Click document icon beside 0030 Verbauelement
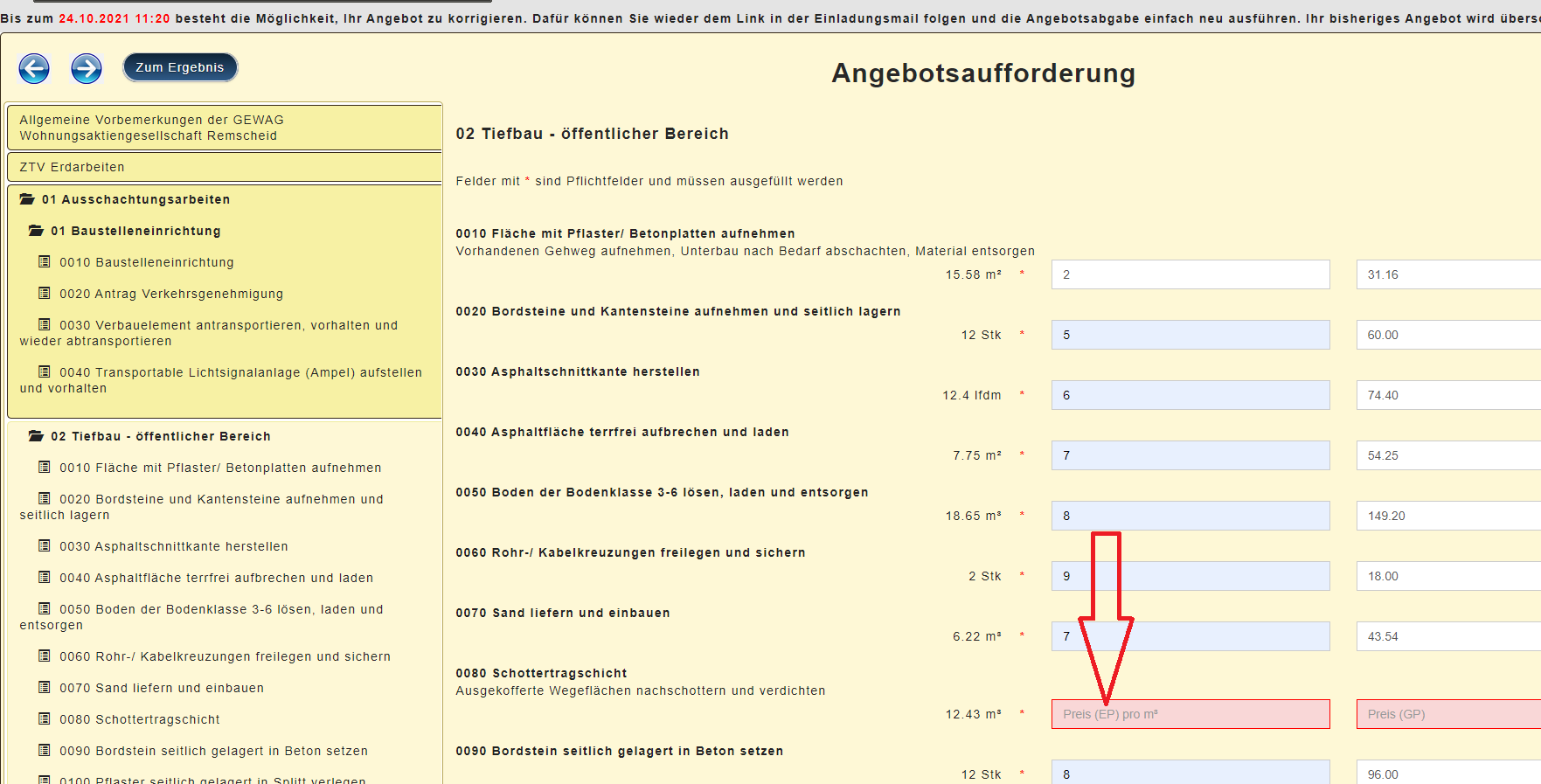This screenshot has height=784, width=1541. click(45, 325)
